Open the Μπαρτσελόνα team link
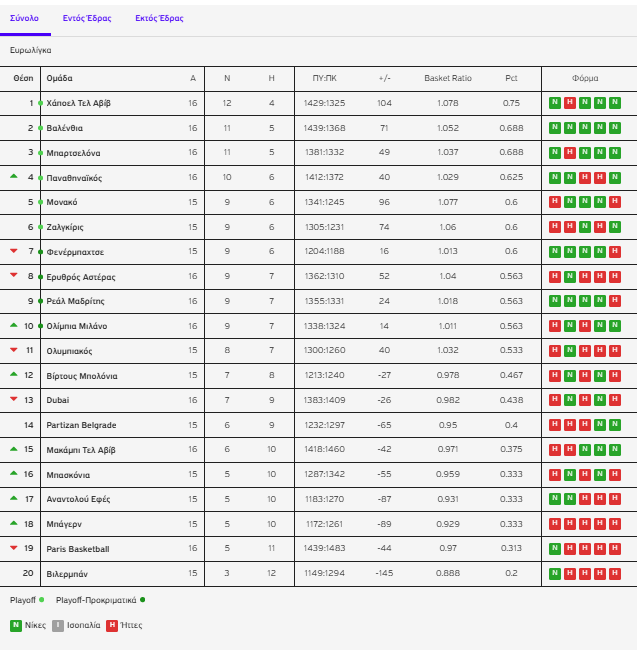 (x=73, y=153)
